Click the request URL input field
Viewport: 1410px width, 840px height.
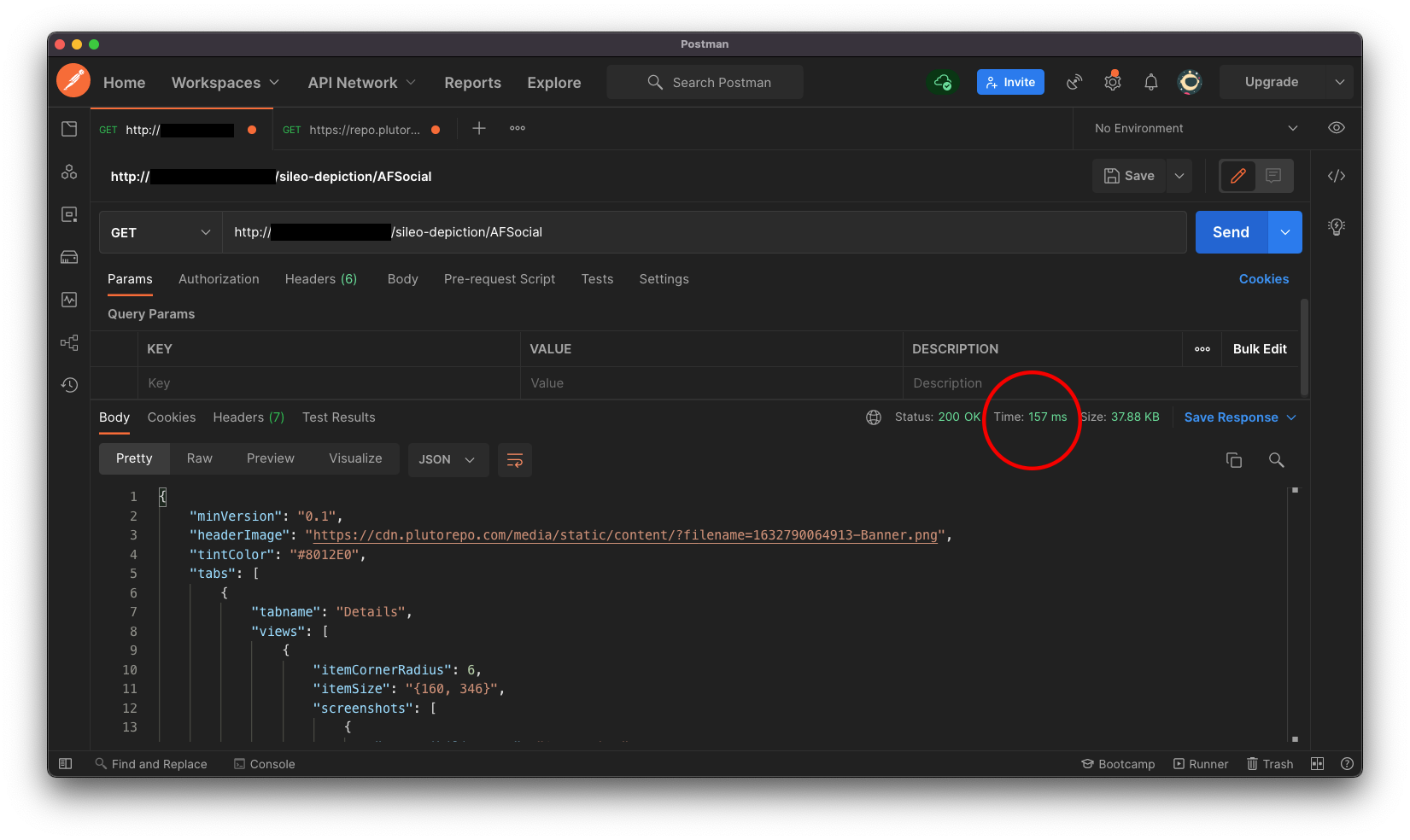tap(705, 232)
